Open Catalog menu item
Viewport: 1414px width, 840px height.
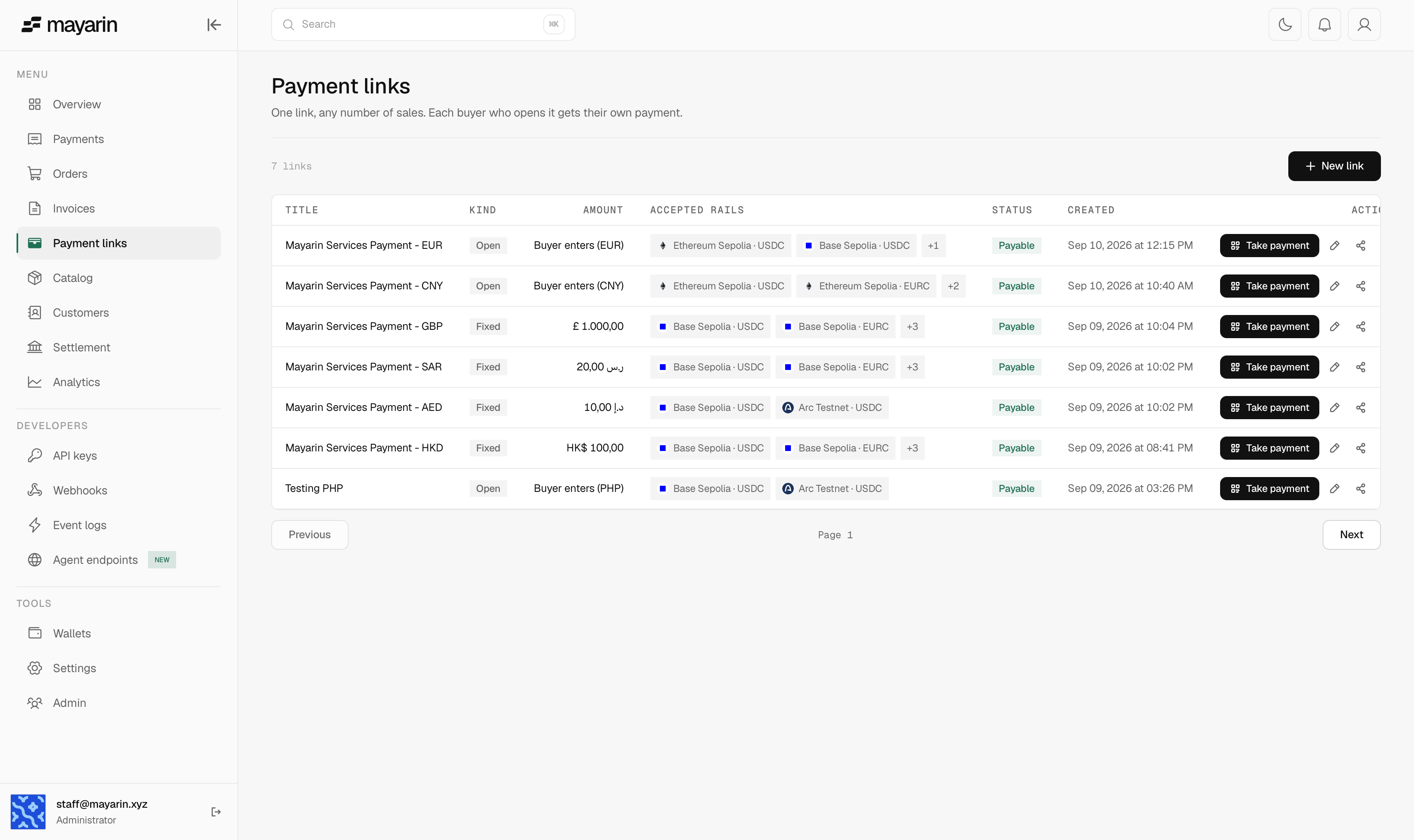click(x=118, y=278)
